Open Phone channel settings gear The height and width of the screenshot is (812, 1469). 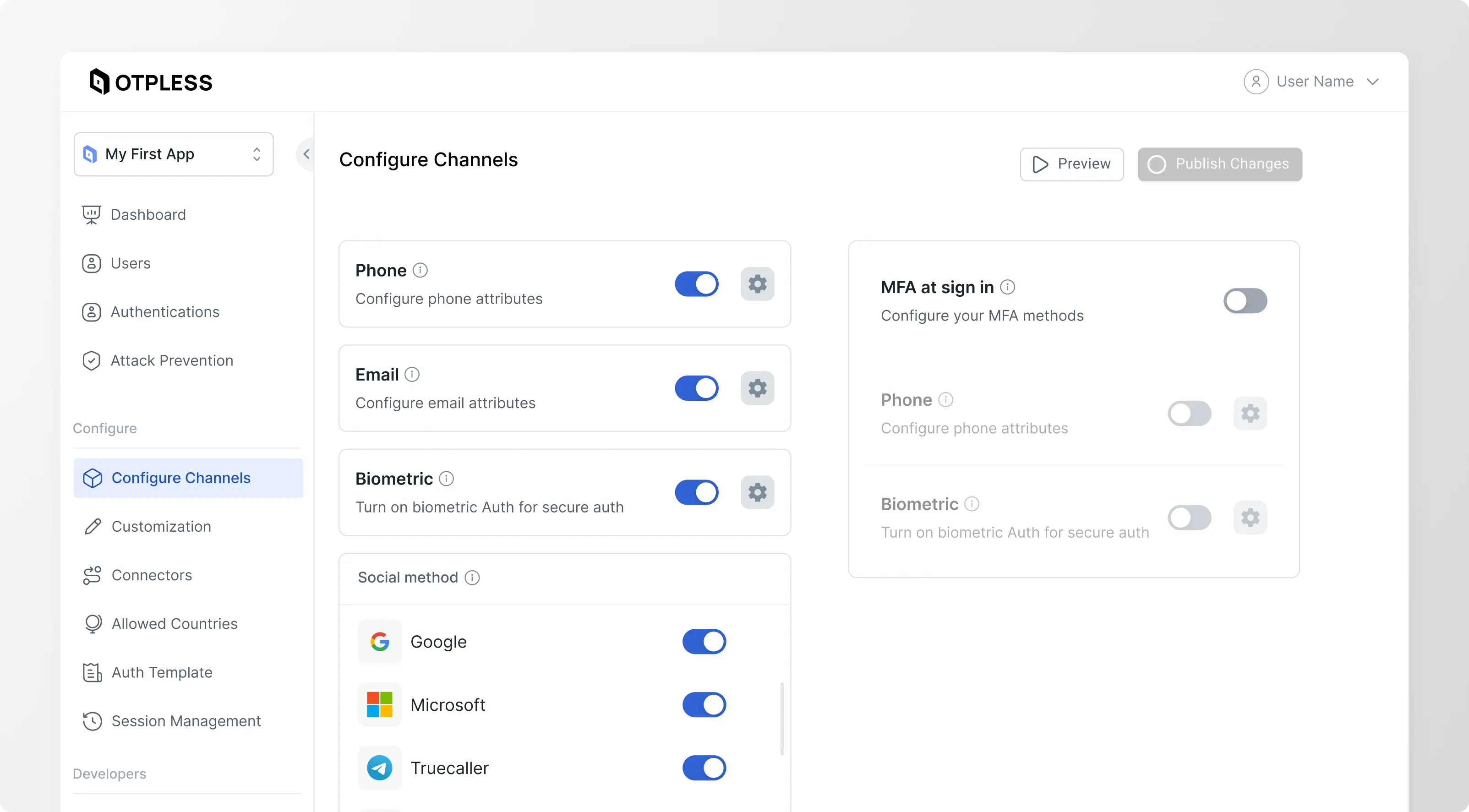[758, 283]
